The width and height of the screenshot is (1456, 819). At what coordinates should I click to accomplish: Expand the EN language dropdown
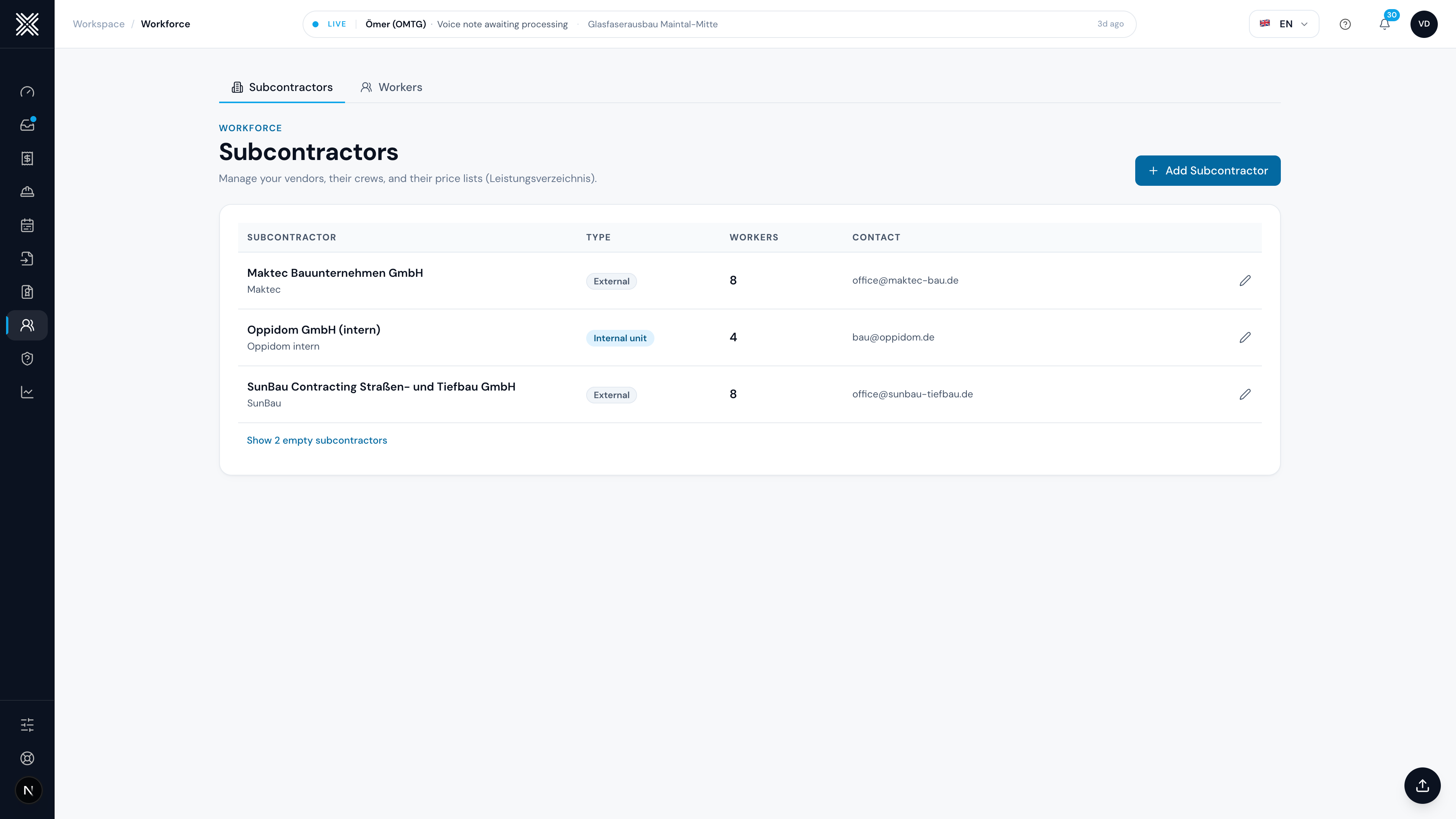1283,24
